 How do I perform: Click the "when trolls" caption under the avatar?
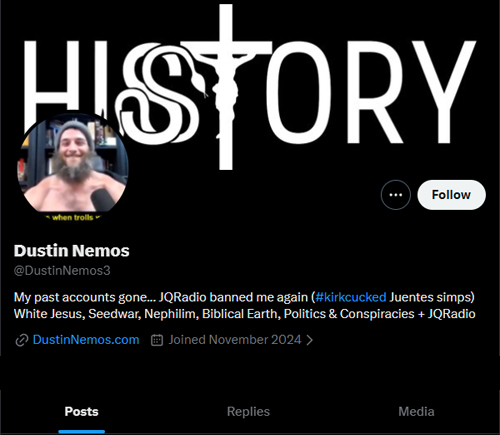(73, 218)
